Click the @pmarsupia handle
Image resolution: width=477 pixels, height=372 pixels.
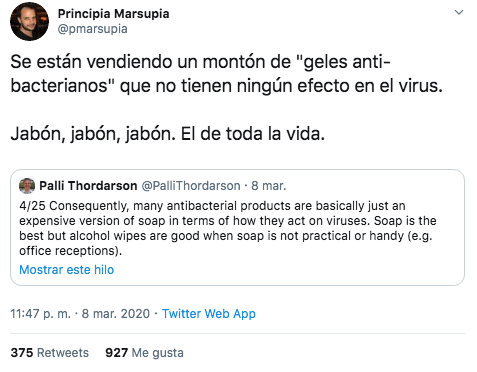92,29
